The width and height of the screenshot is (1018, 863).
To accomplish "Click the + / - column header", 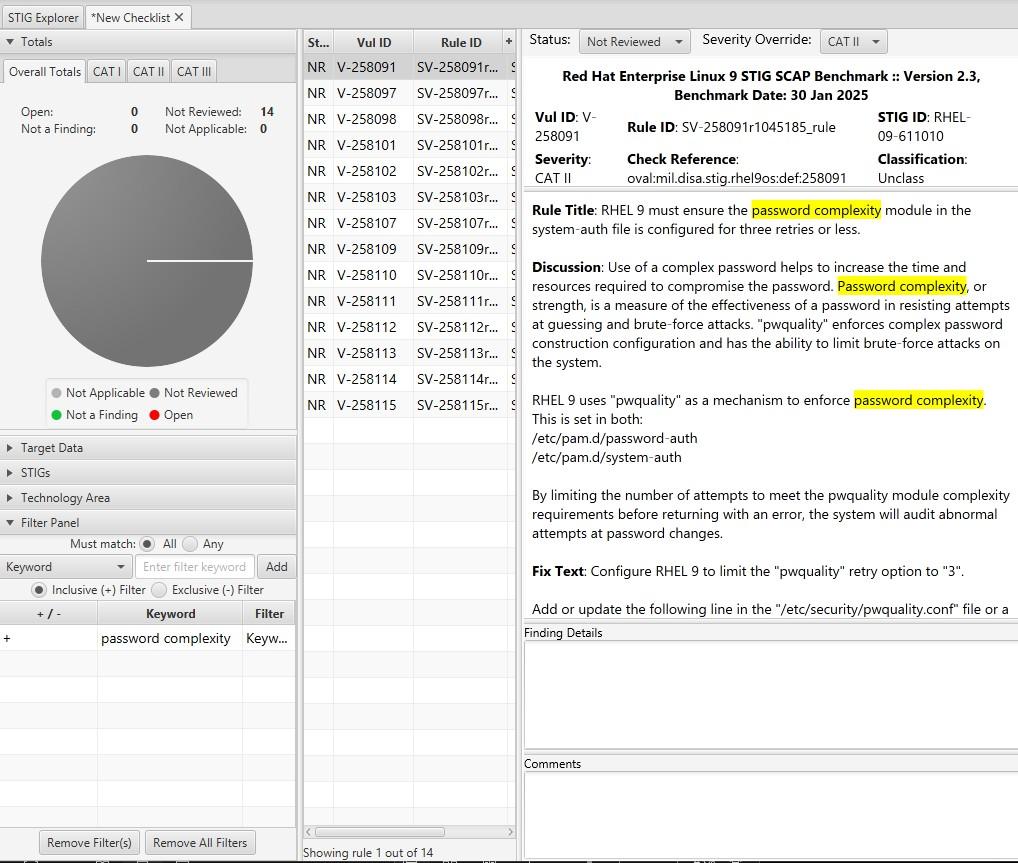I will [x=49, y=614].
